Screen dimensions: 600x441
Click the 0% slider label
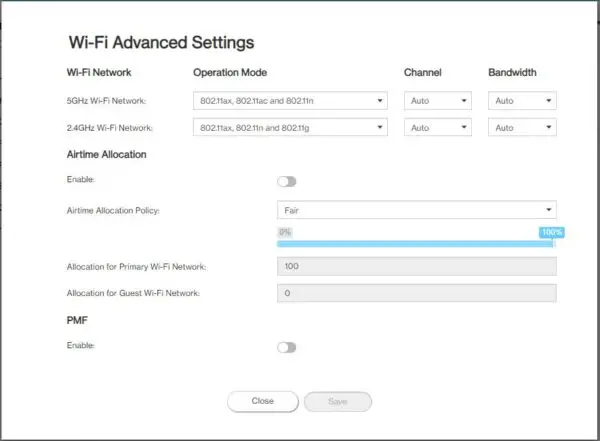(x=285, y=232)
